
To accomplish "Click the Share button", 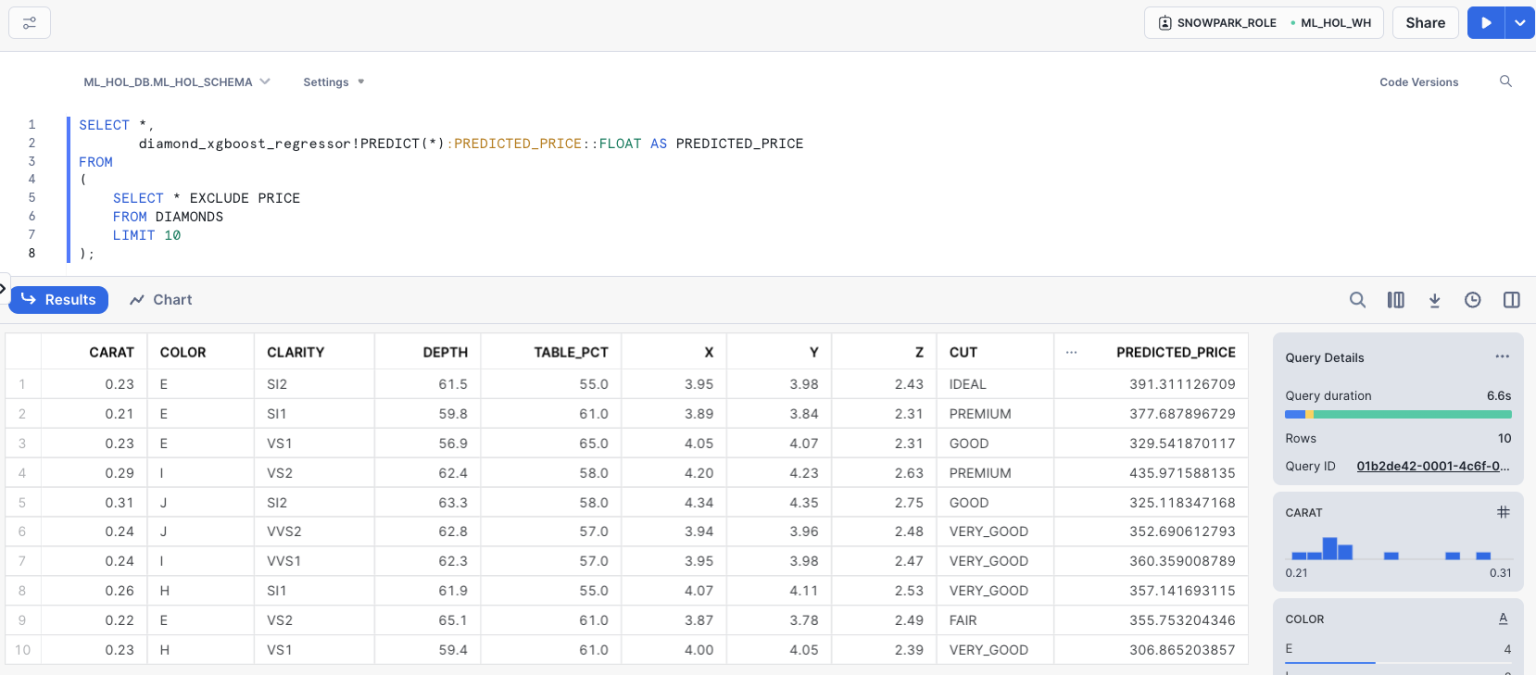I will (1425, 22).
